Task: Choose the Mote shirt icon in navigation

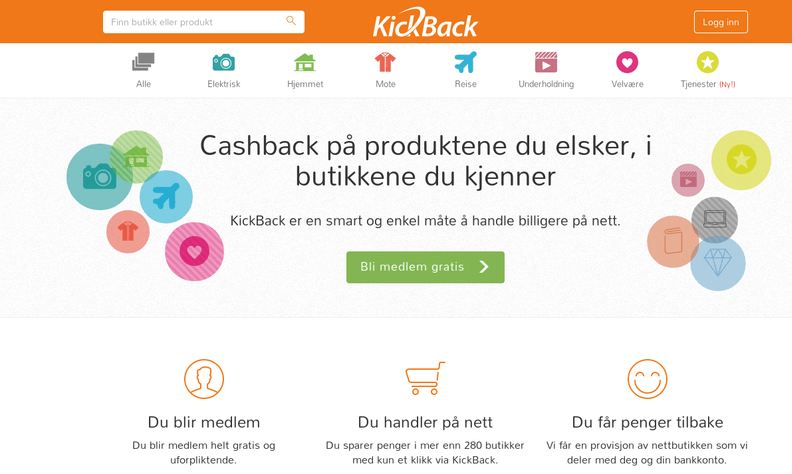Action: tap(385, 62)
